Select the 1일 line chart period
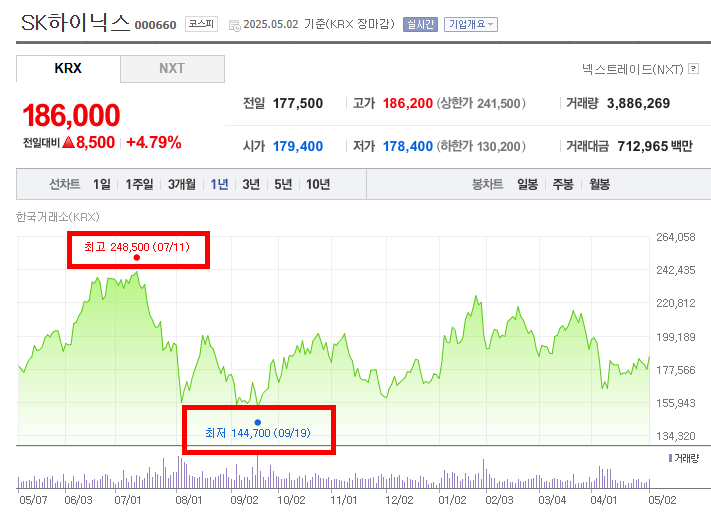This screenshot has width=711, height=519. 102,184
